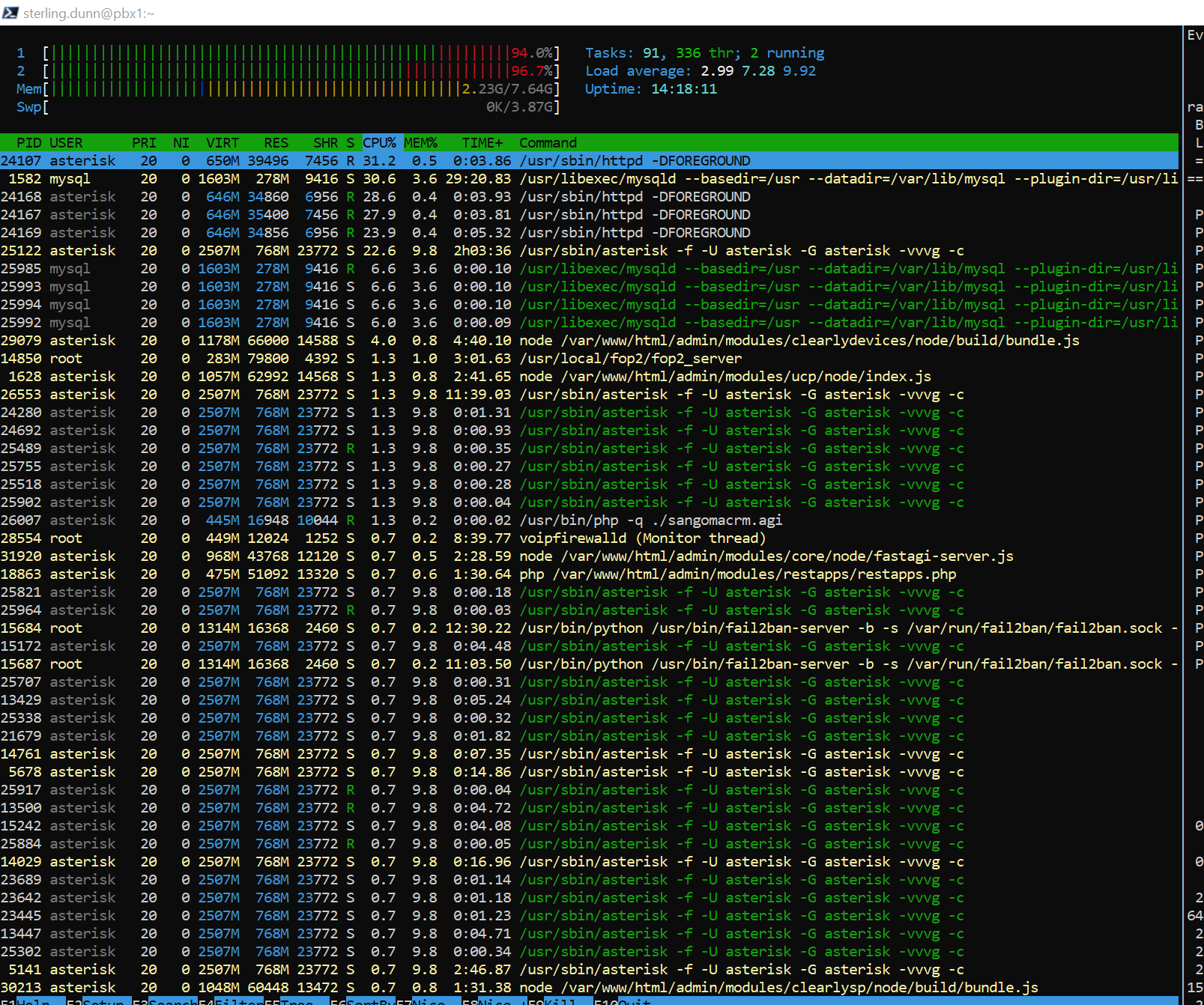Viewport: 1204px width, 1005px height.
Task: Click the sterling.dunn@pbx1 window title
Action: click(x=88, y=13)
